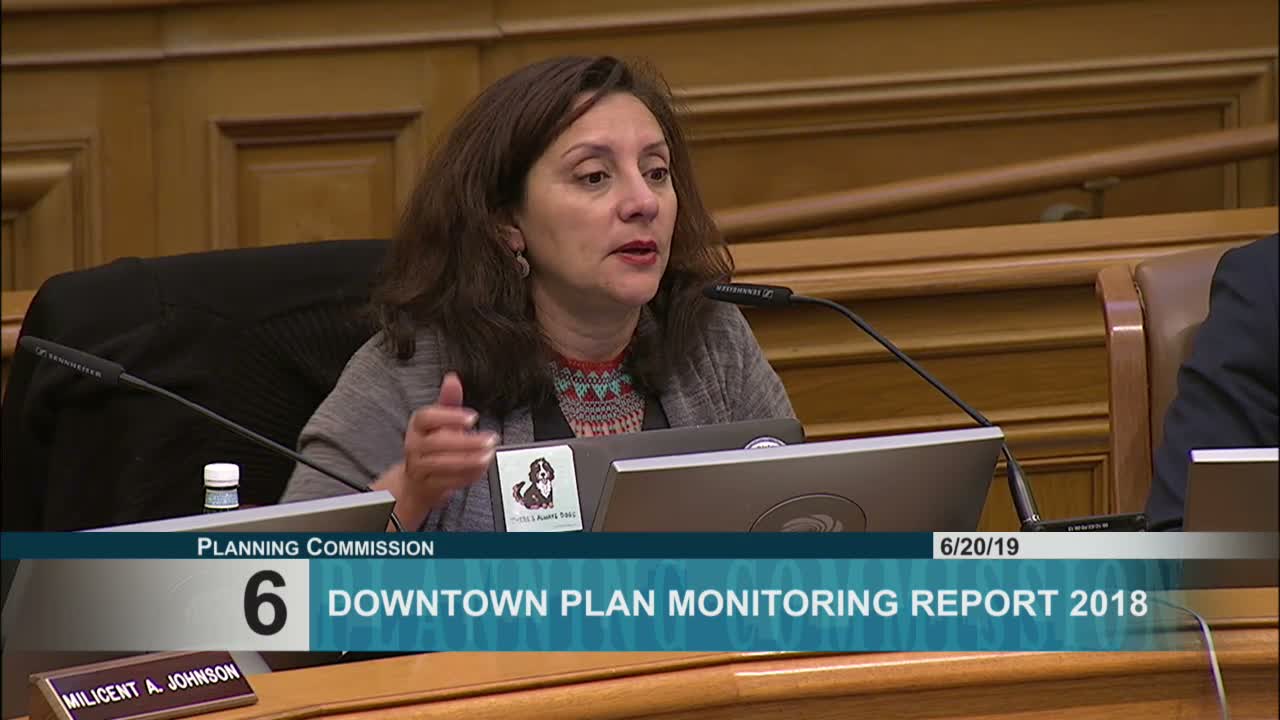Click the speaker's dangling earring

(x=522, y=263)
